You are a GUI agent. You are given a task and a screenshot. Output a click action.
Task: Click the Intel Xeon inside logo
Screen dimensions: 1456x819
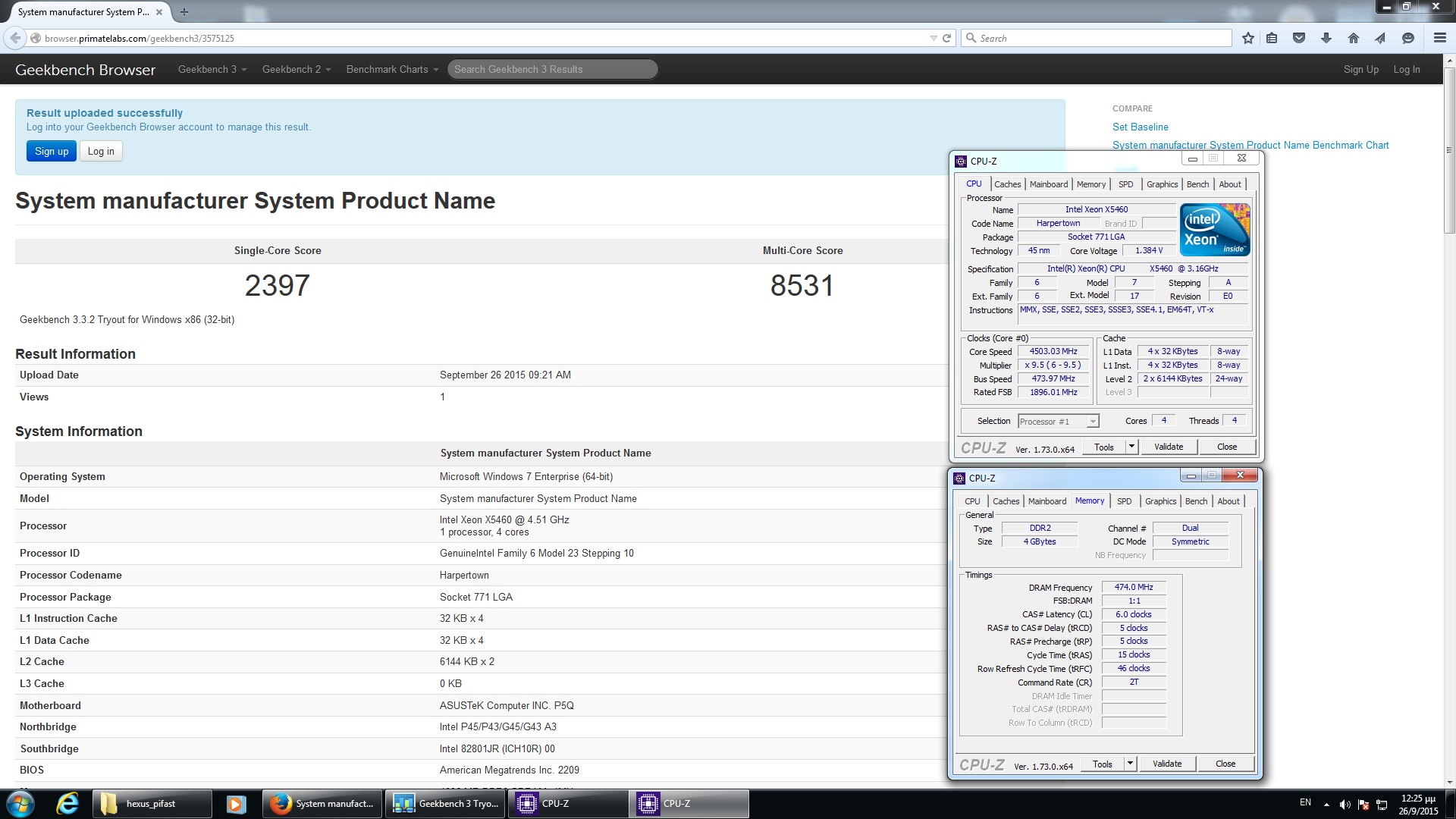(1215, 230)
